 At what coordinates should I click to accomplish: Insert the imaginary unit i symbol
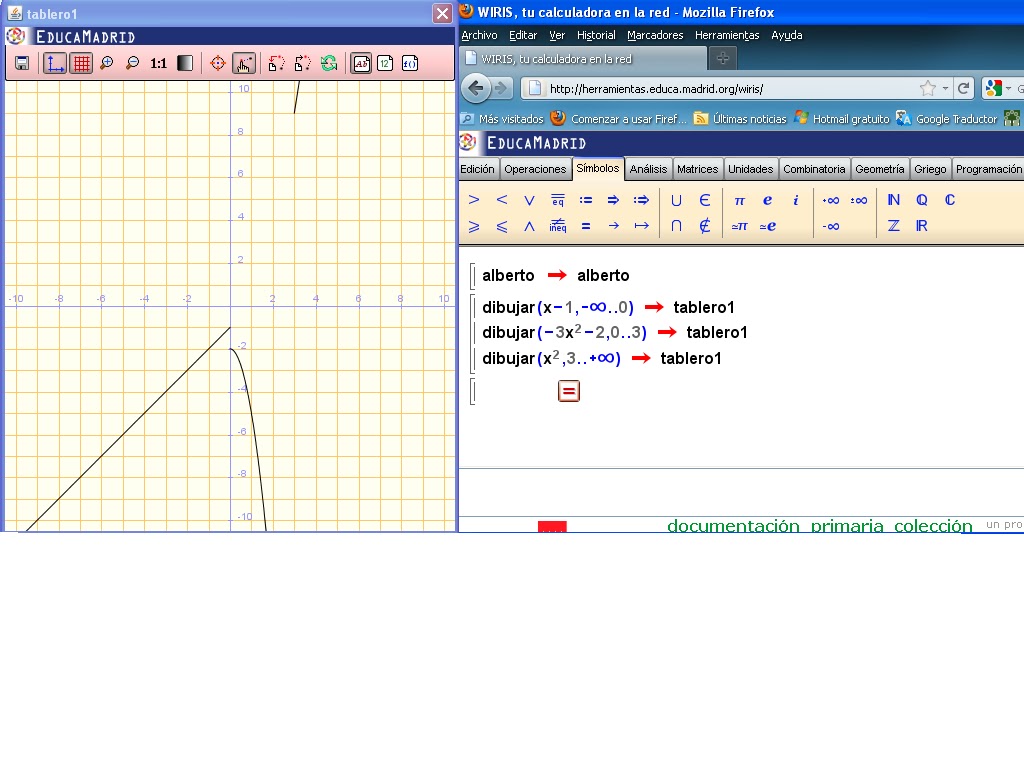[795, 200]
